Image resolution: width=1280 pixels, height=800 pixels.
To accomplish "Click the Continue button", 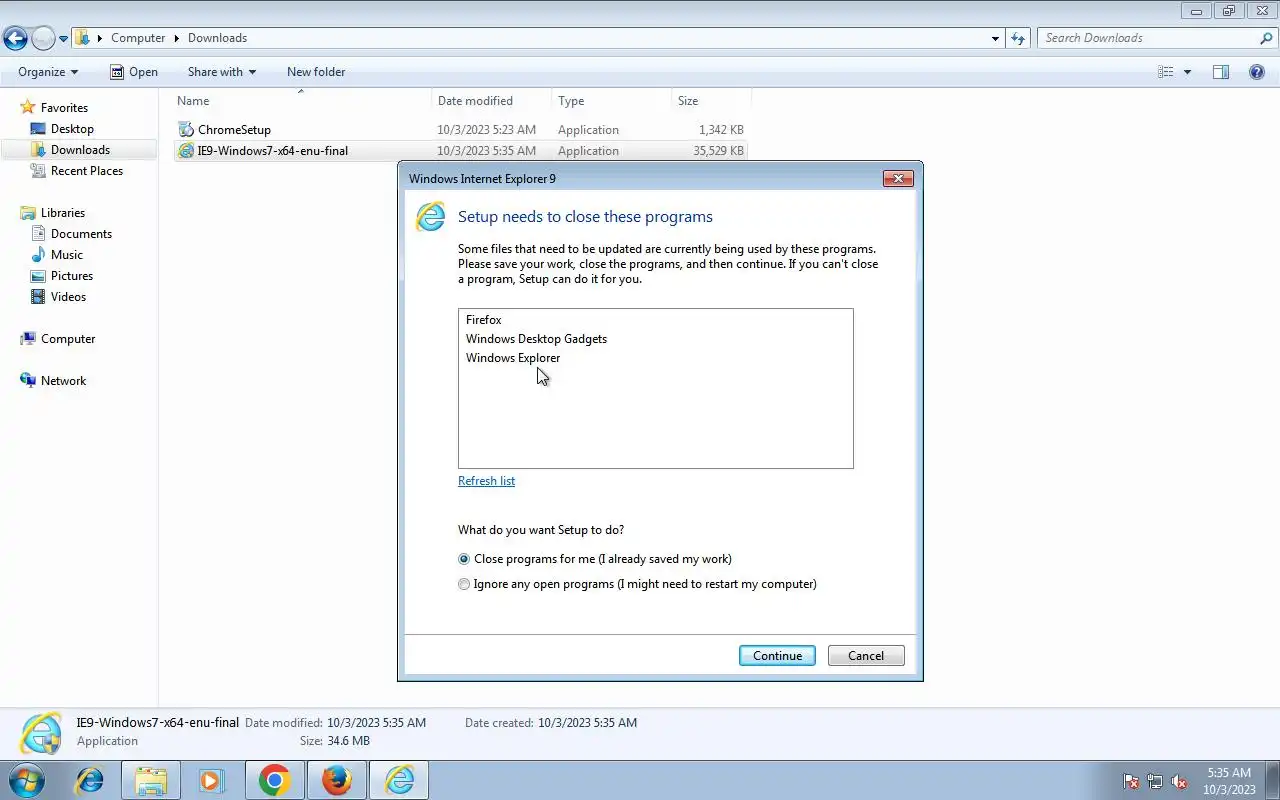I will coord(777,656).
